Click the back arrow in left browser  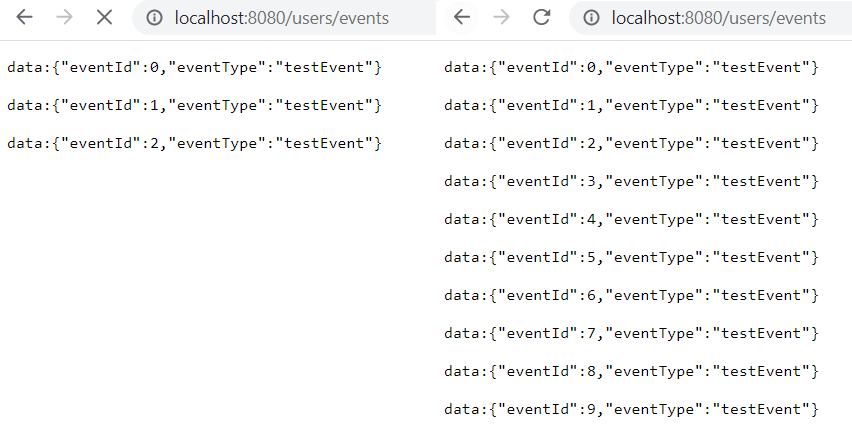[x=24, y=17]
